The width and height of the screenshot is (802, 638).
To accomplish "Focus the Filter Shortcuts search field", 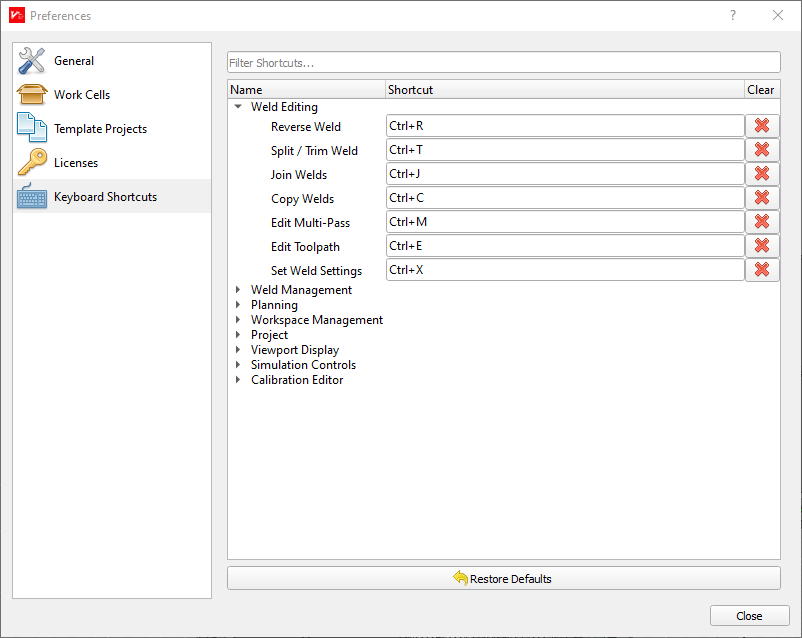I will 504,62.
